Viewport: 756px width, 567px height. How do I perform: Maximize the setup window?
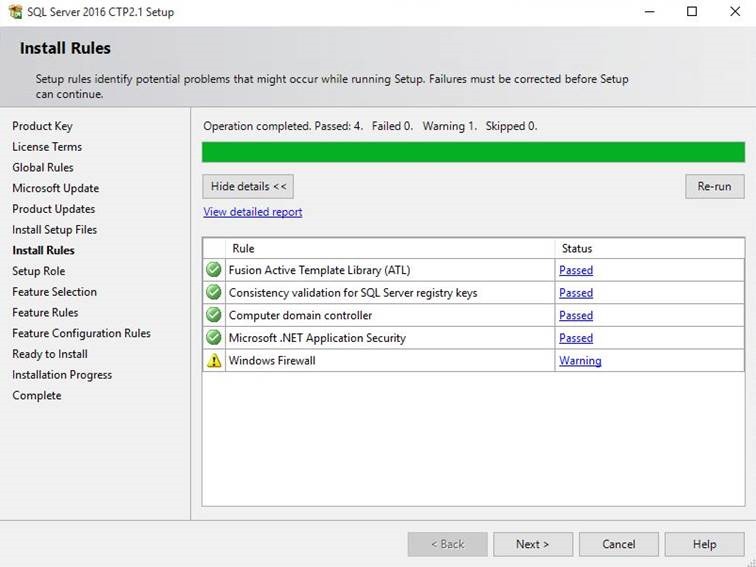coord(692,12)
